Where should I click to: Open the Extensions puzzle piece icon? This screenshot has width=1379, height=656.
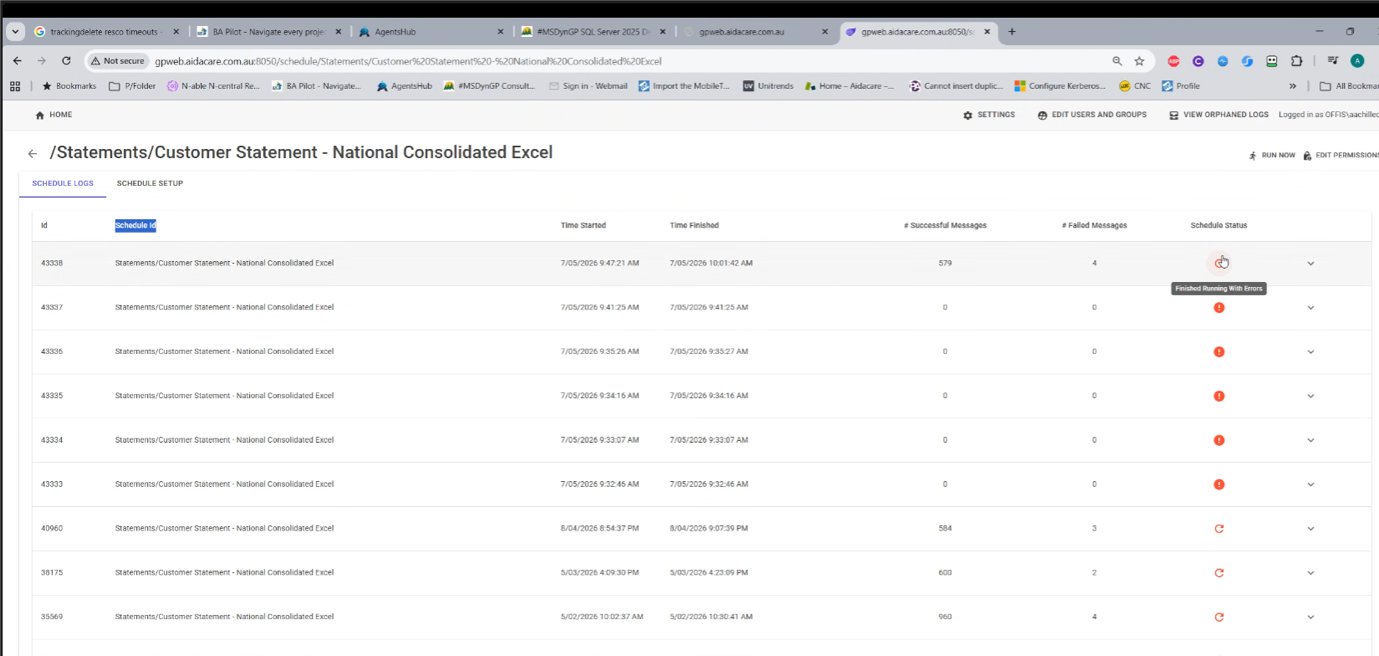1297,61
